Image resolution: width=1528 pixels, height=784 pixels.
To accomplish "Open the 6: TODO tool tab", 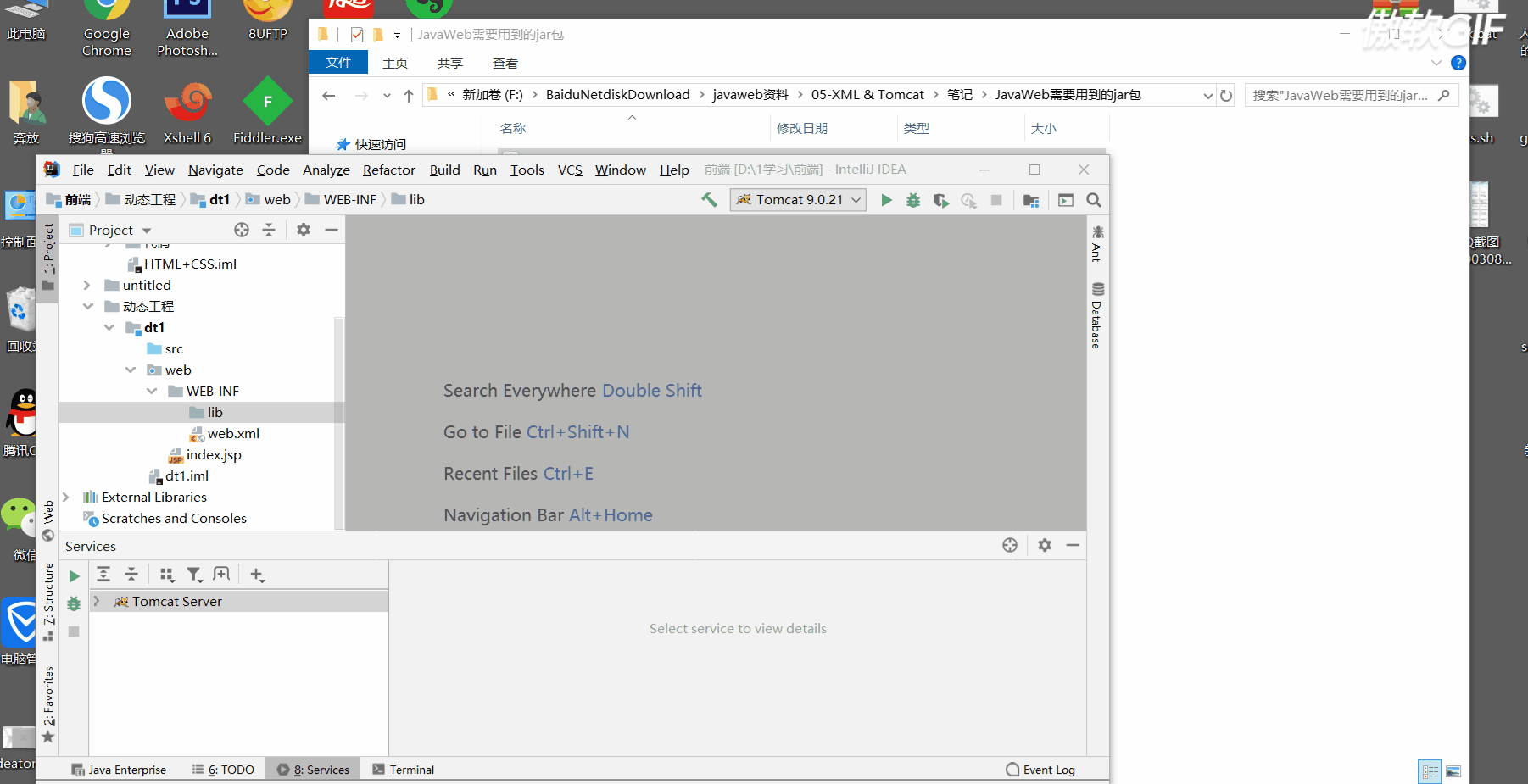I will click(223, 770).
